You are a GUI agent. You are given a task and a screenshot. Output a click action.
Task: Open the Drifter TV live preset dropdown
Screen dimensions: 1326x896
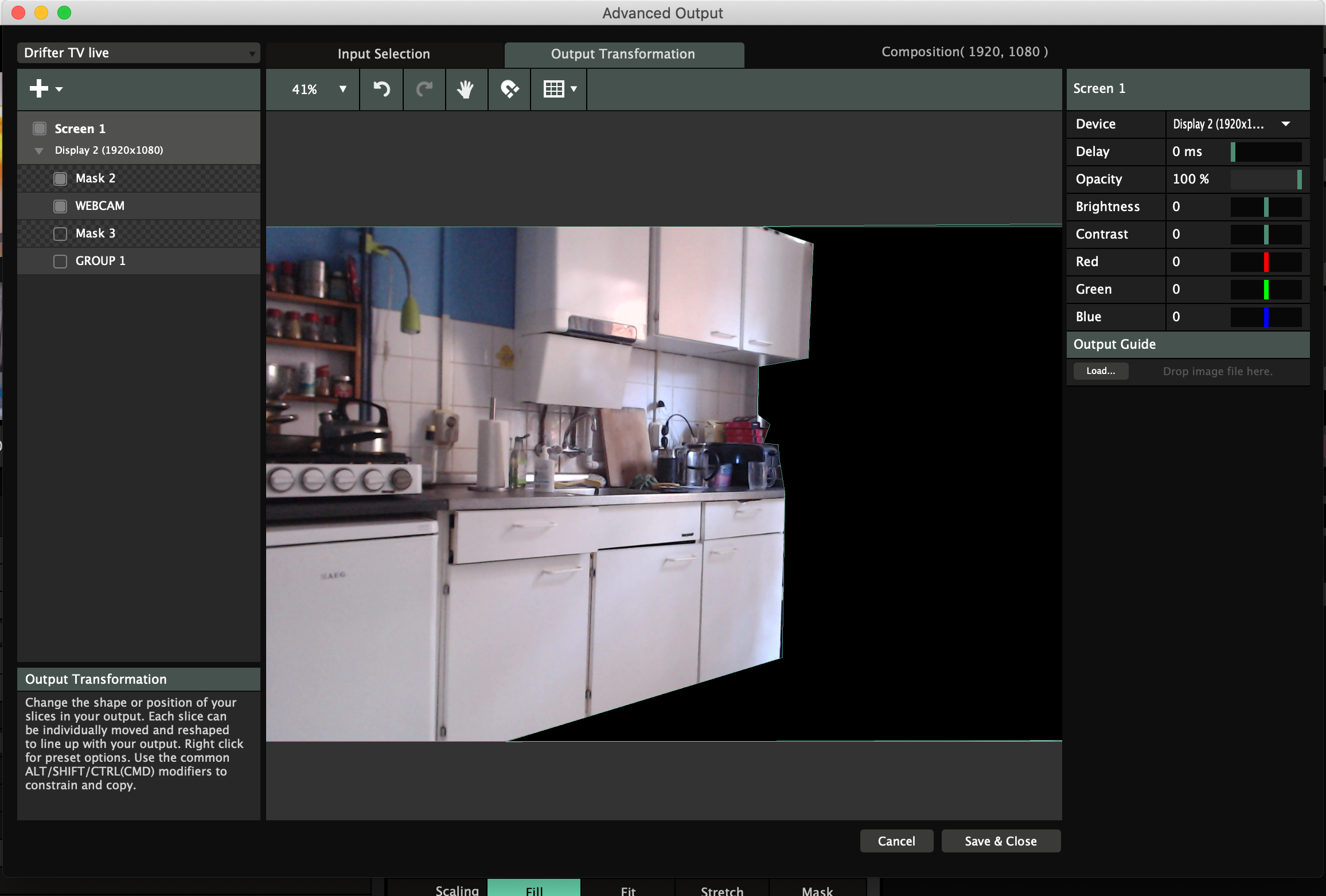tap(138, 53)
